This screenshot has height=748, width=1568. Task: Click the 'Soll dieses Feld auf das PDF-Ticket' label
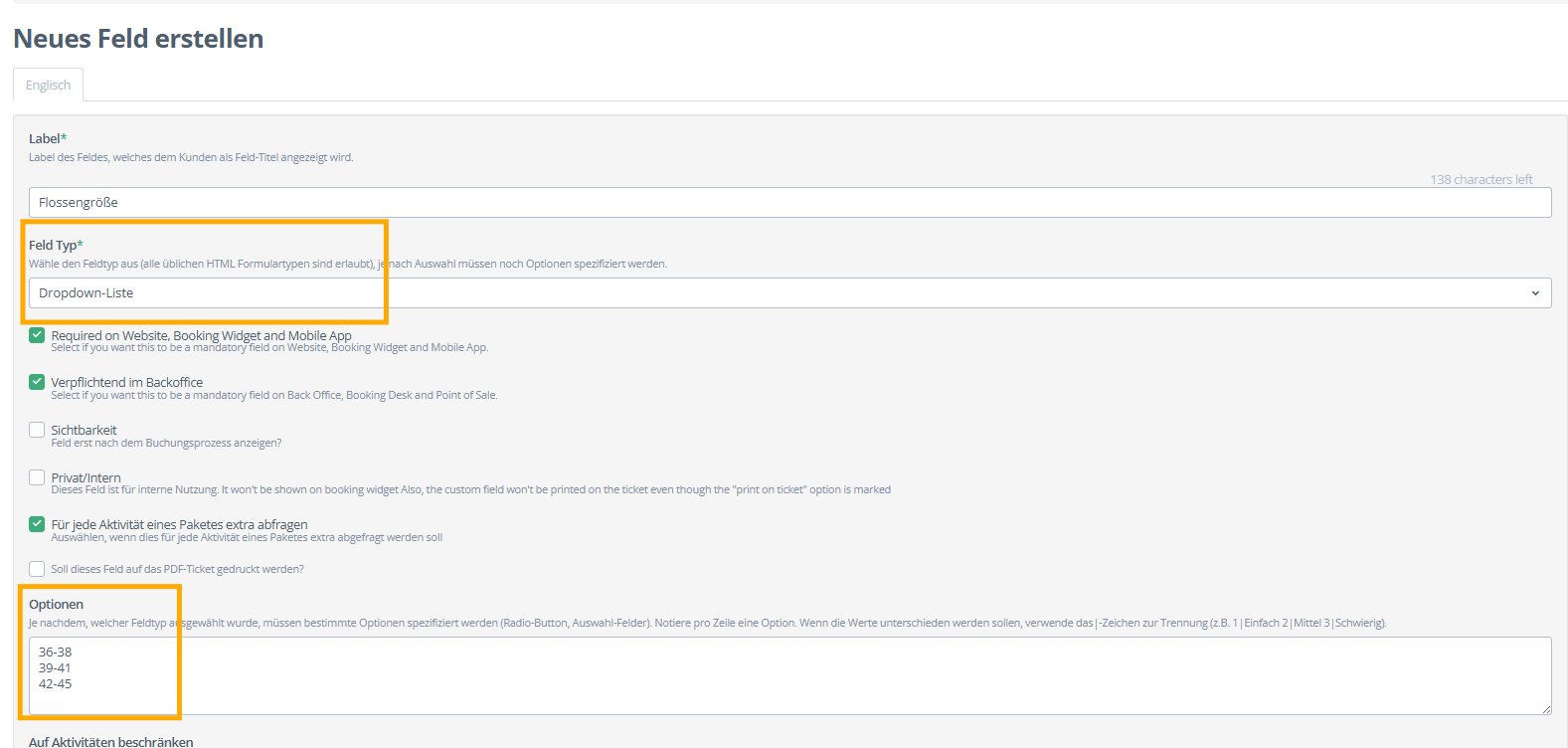pos(177,569)
